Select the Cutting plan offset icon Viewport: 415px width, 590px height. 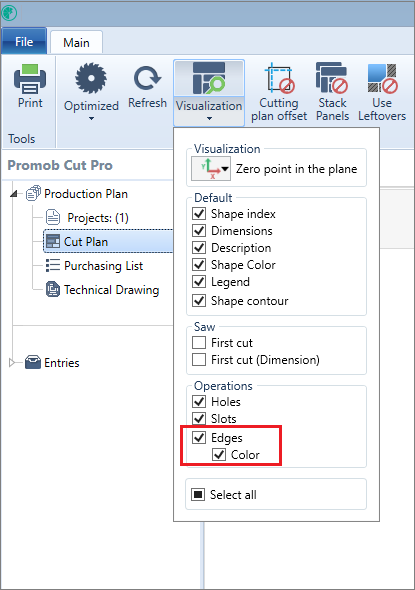tap(280, 79)
